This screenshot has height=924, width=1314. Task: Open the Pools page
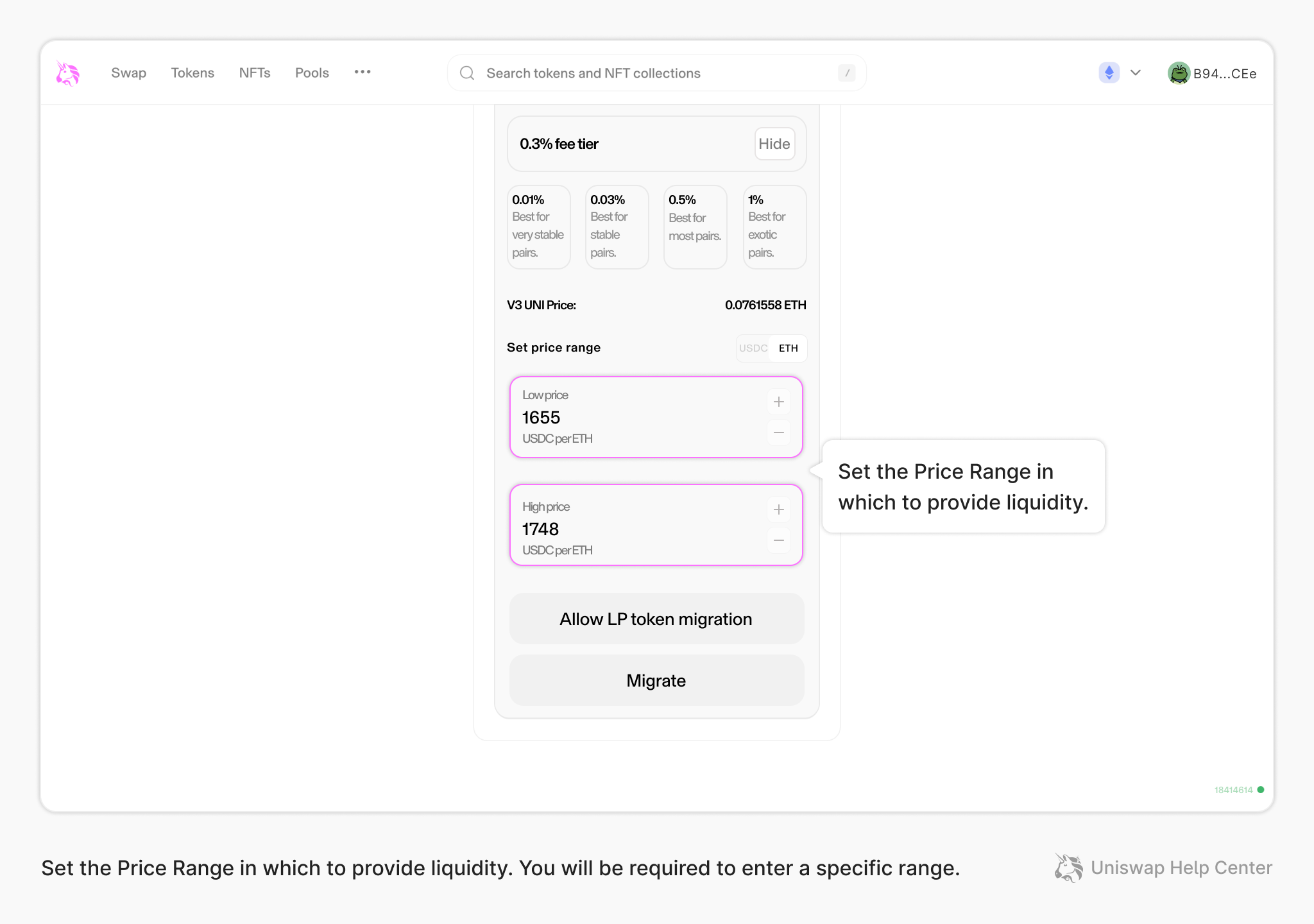[x=312, y=73]
